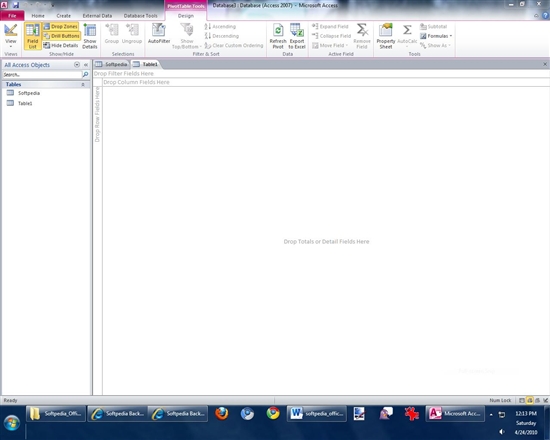Switch to Design view in status bar

545,400
